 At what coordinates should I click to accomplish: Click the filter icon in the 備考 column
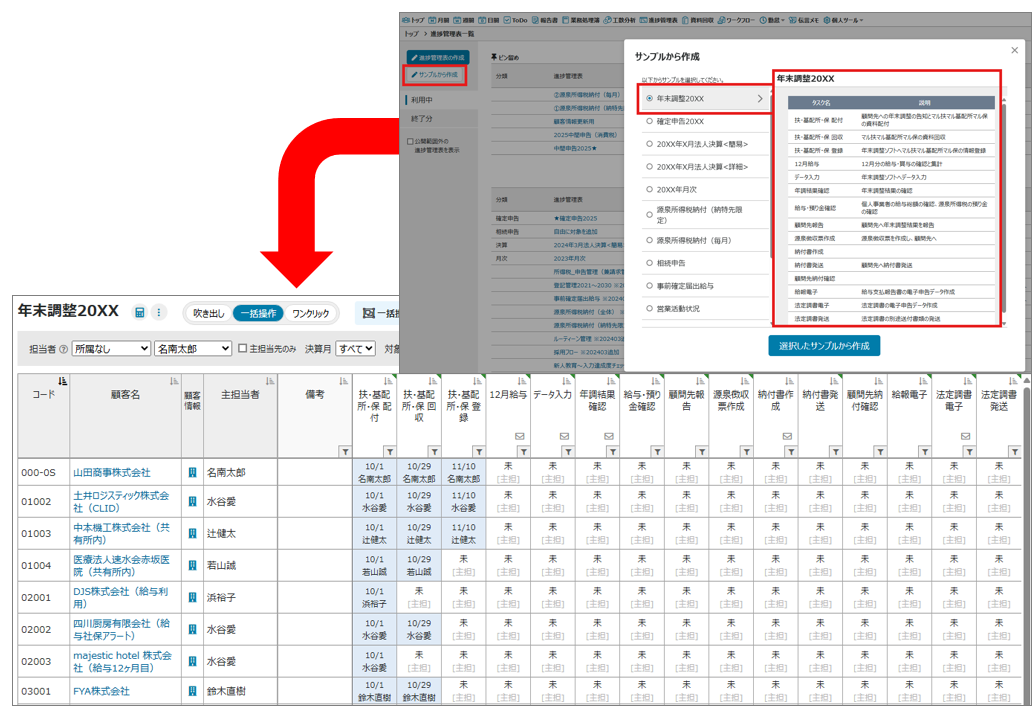click(345, 451)
